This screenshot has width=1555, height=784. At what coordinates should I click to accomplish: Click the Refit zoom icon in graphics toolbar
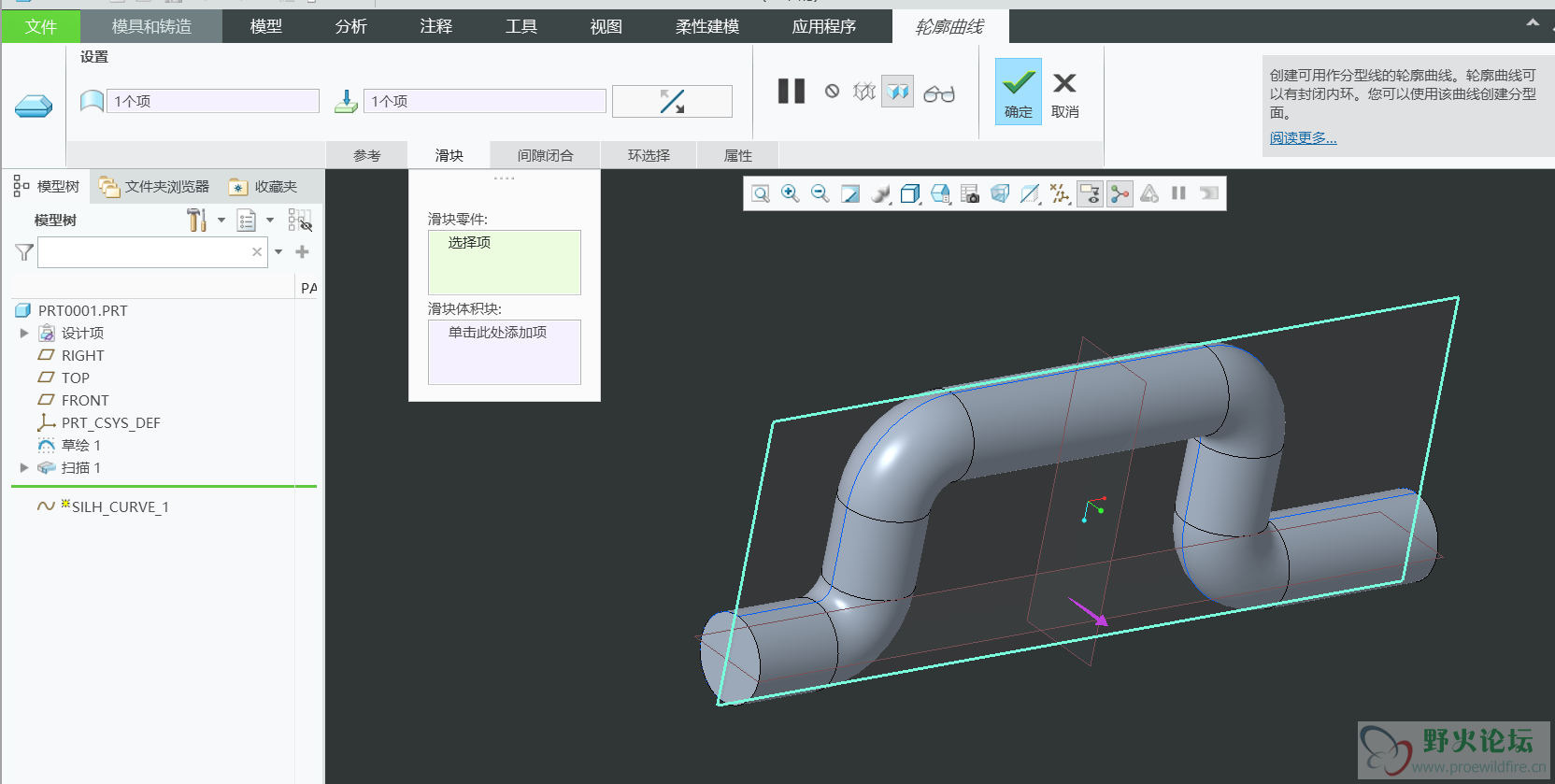point(761,193)
